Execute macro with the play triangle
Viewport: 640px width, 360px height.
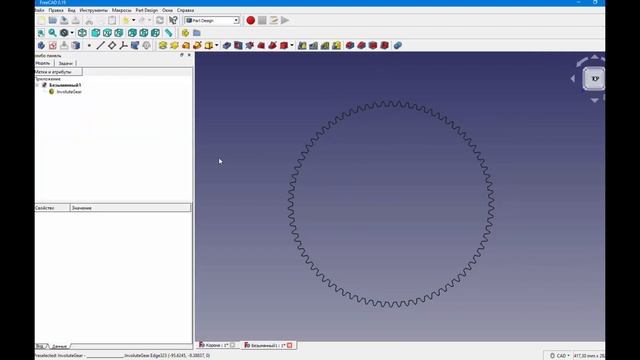point(285,20)
